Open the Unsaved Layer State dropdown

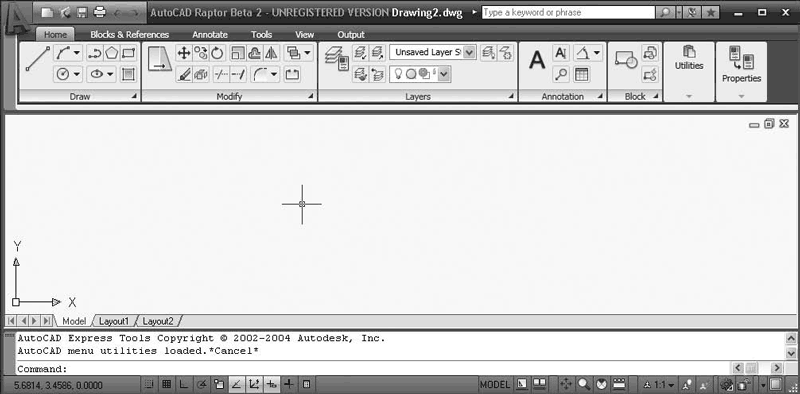[433, 53]
